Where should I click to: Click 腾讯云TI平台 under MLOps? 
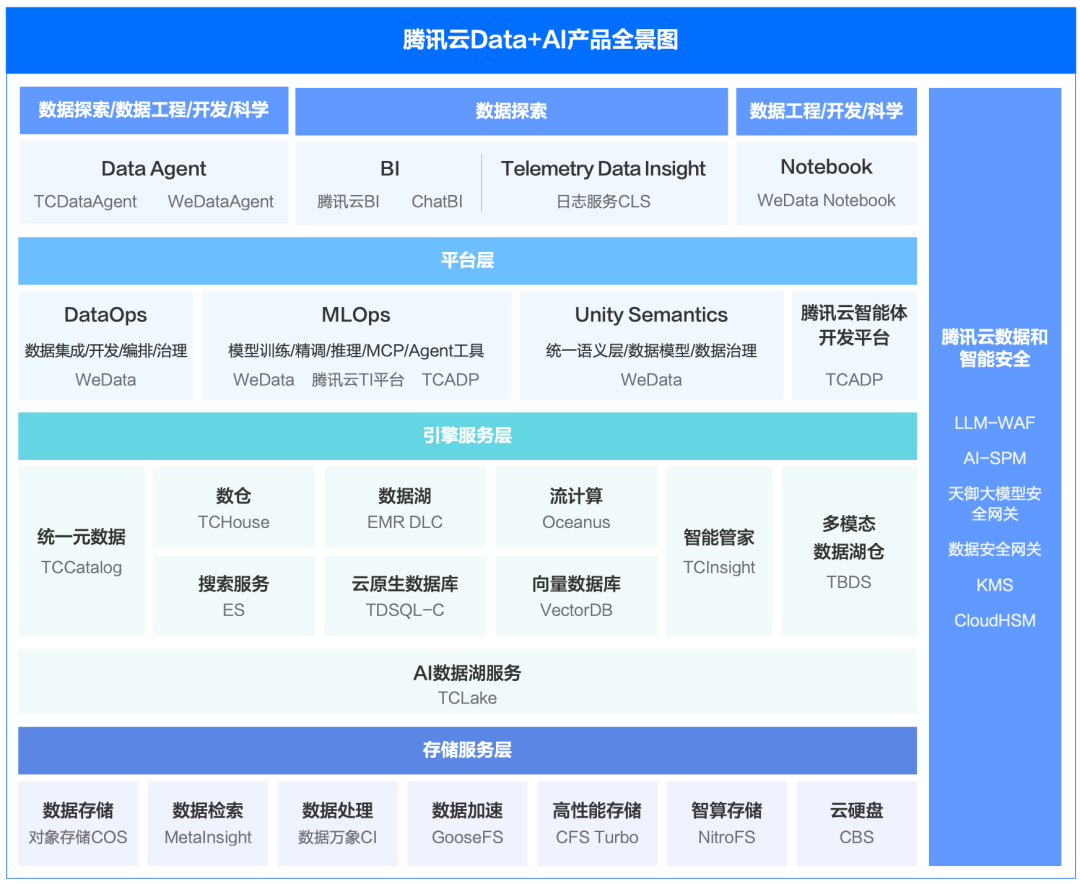click(357, 380)
